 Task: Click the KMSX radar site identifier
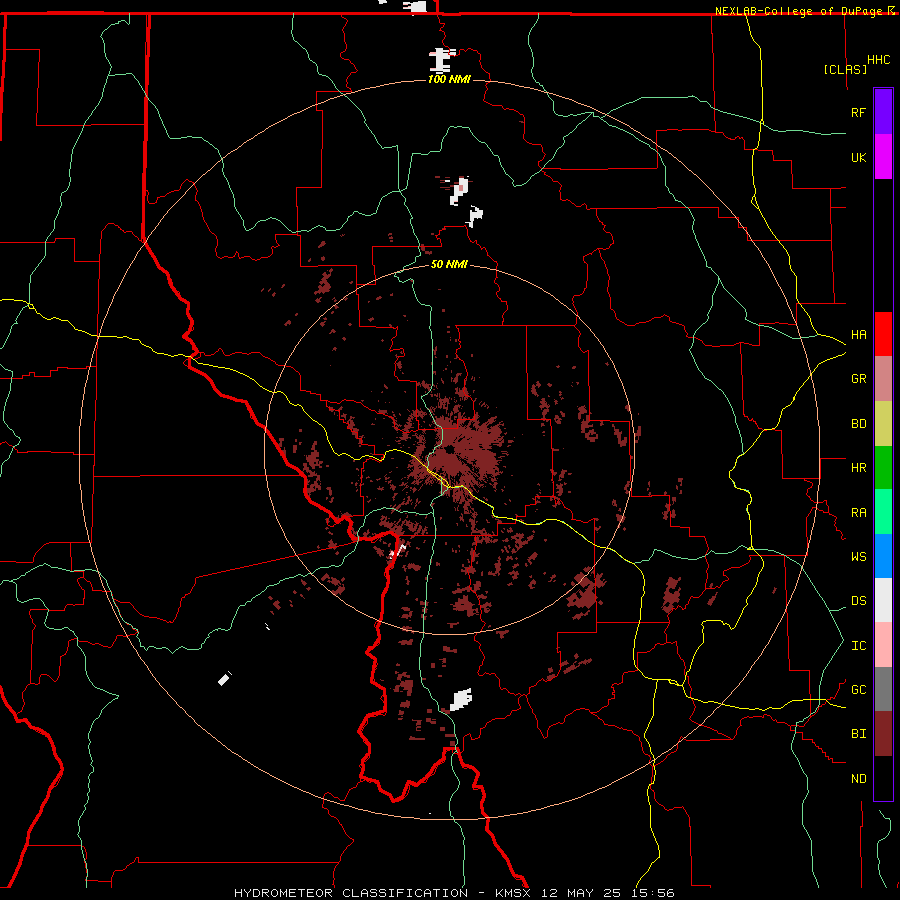click(x=514, y=893)
